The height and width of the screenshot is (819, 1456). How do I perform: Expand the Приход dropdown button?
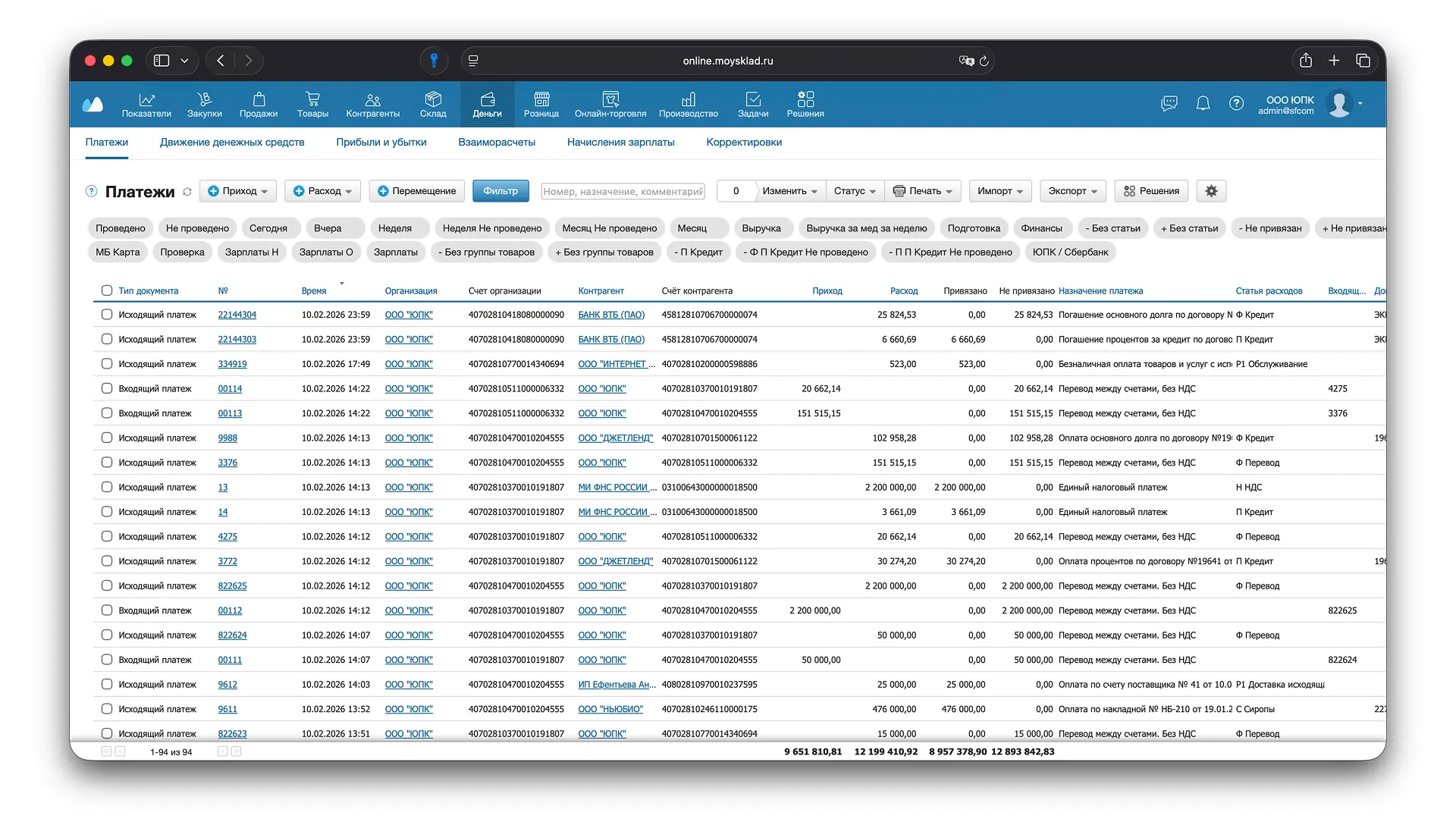tap(238, 191)
